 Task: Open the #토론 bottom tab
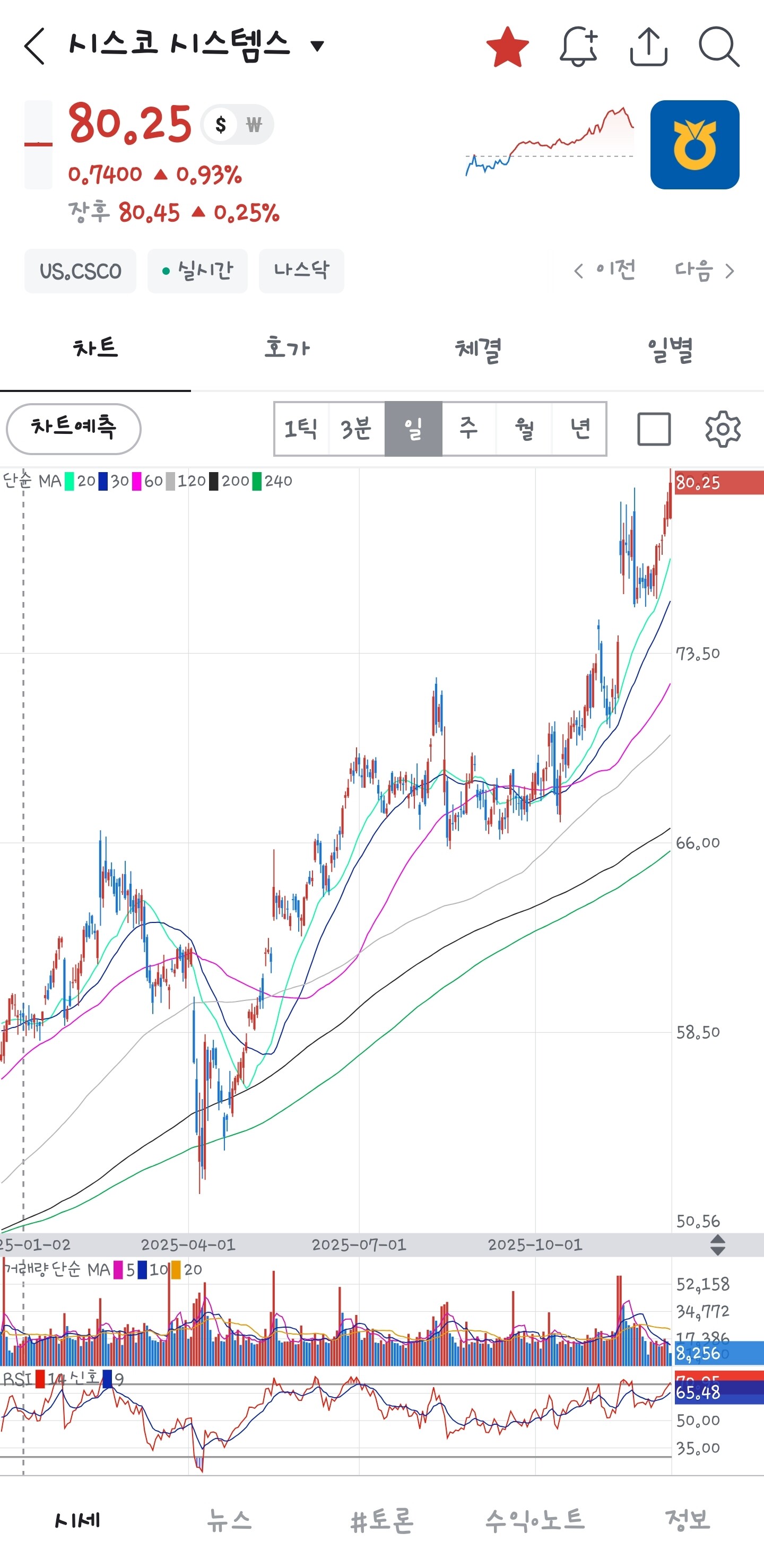383,1520
